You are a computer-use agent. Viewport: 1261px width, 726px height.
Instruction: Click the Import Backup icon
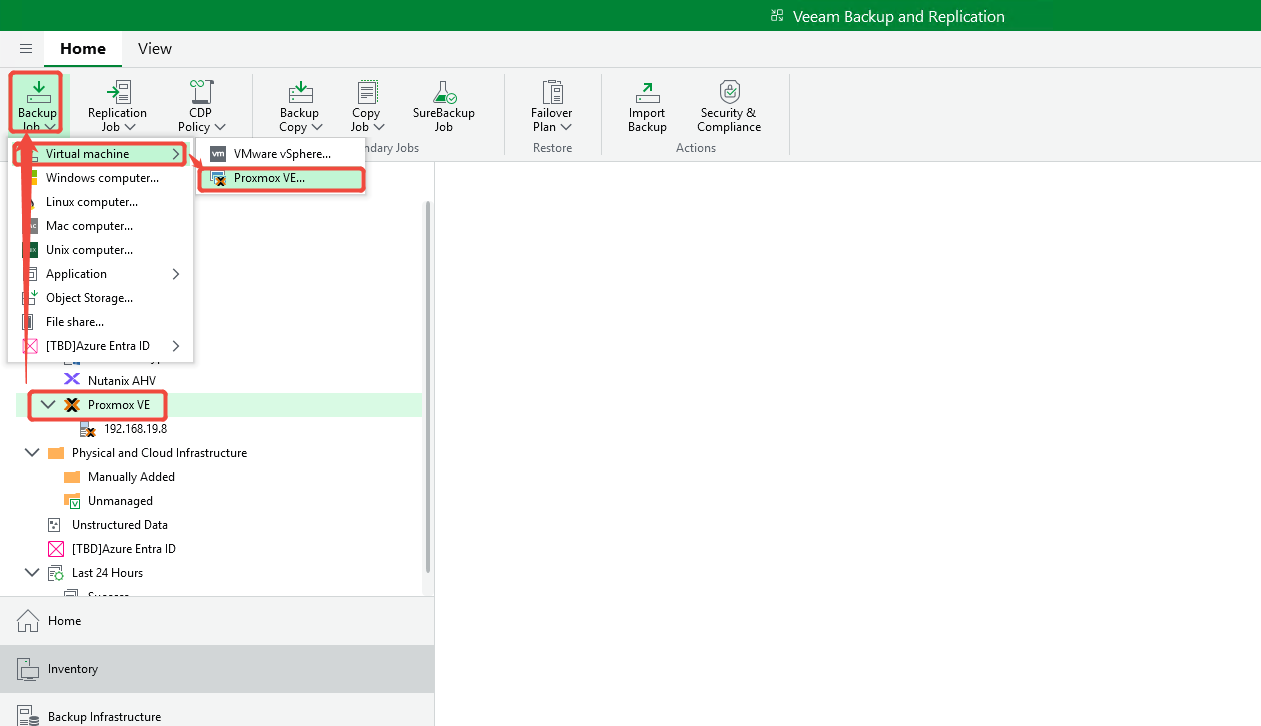tap(647, 92)
